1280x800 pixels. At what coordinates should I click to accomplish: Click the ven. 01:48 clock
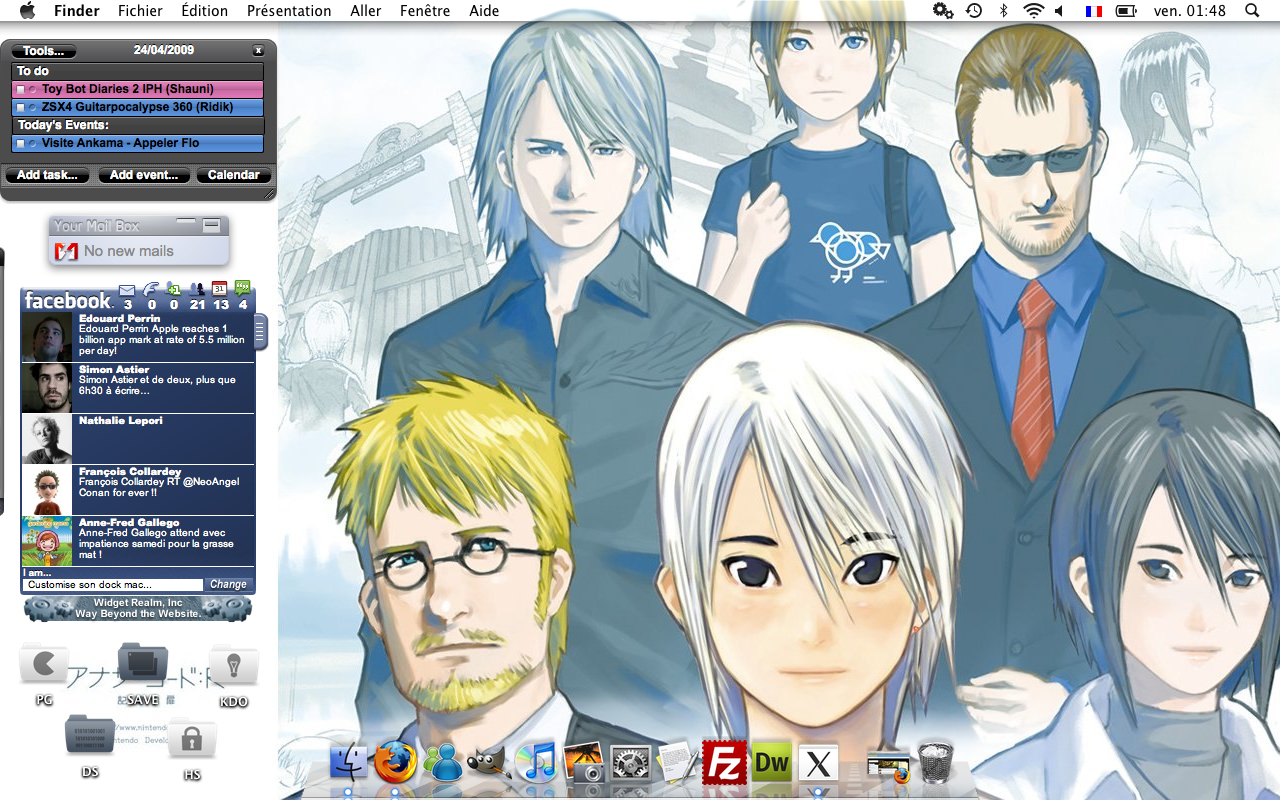1189,11
